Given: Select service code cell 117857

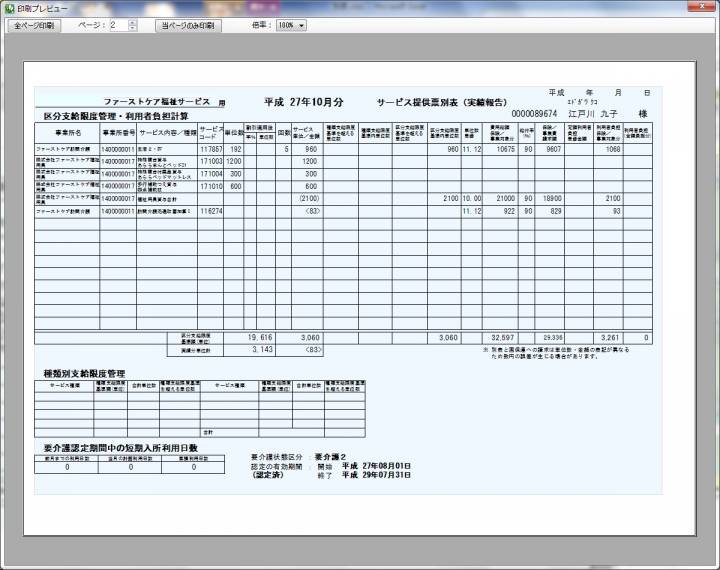Looking at the screenshot, I should coord(211,149).
